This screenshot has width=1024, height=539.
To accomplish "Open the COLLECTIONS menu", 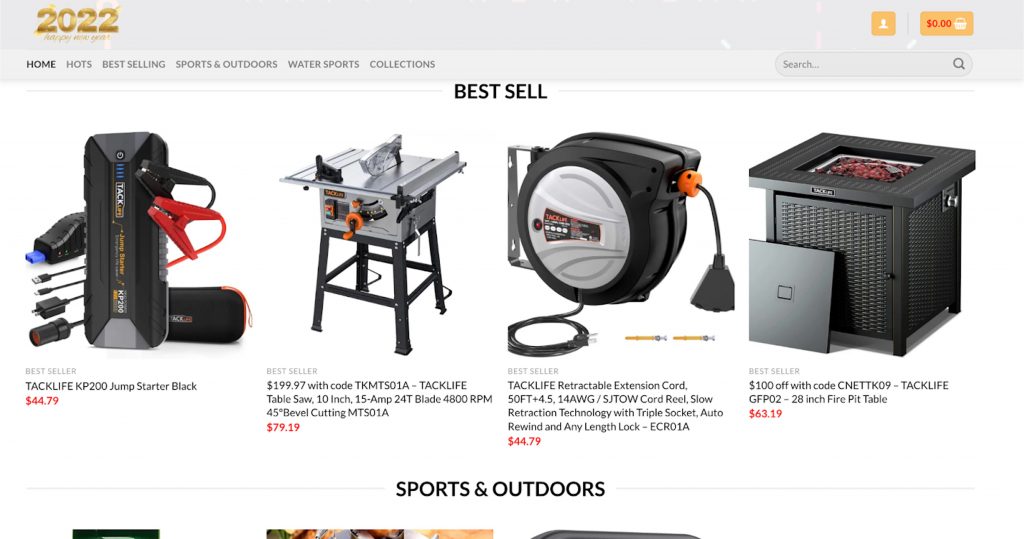I will (402, 64).
